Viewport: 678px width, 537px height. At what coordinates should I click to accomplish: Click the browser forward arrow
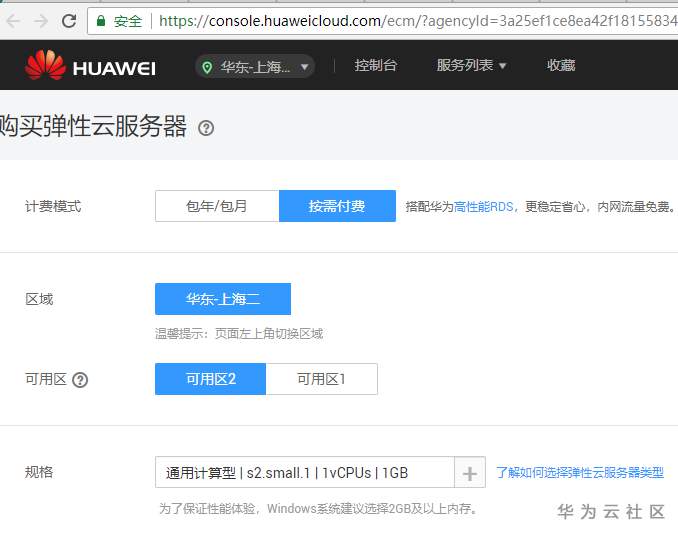[x=41, y=21]
